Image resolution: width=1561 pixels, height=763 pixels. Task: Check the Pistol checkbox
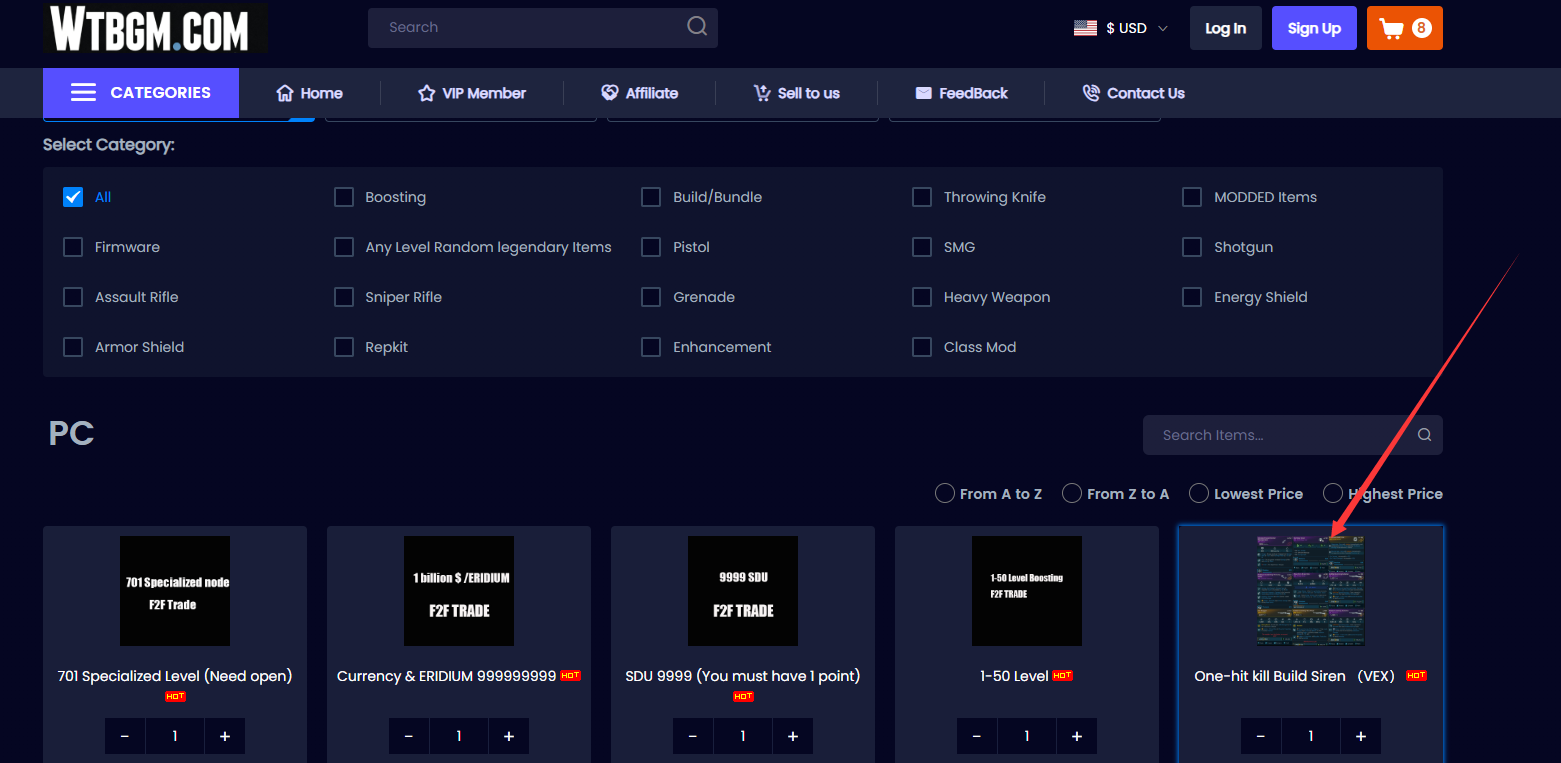click(x=651, y=247)
